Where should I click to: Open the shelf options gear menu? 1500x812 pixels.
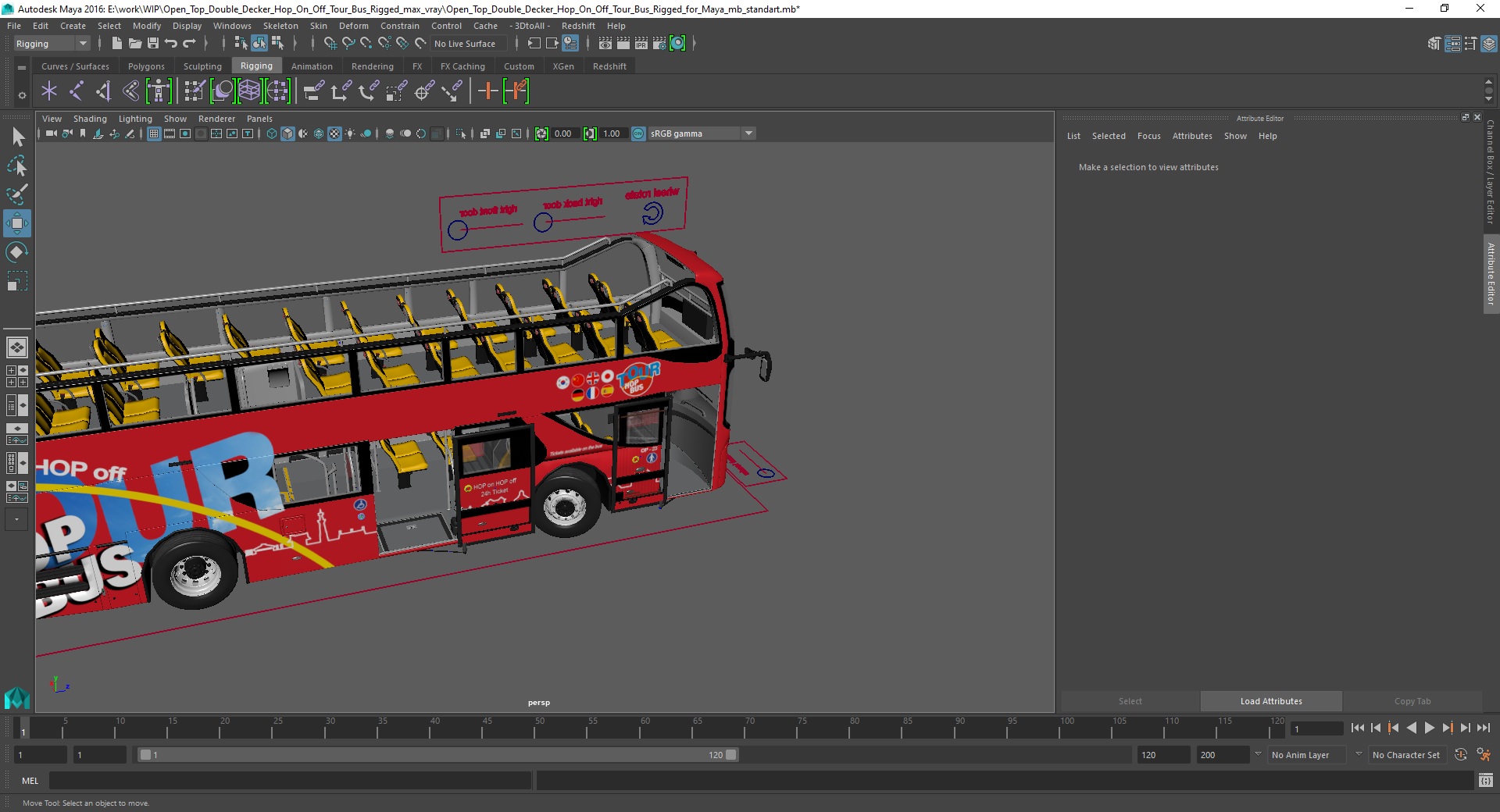tap(22, 95)
